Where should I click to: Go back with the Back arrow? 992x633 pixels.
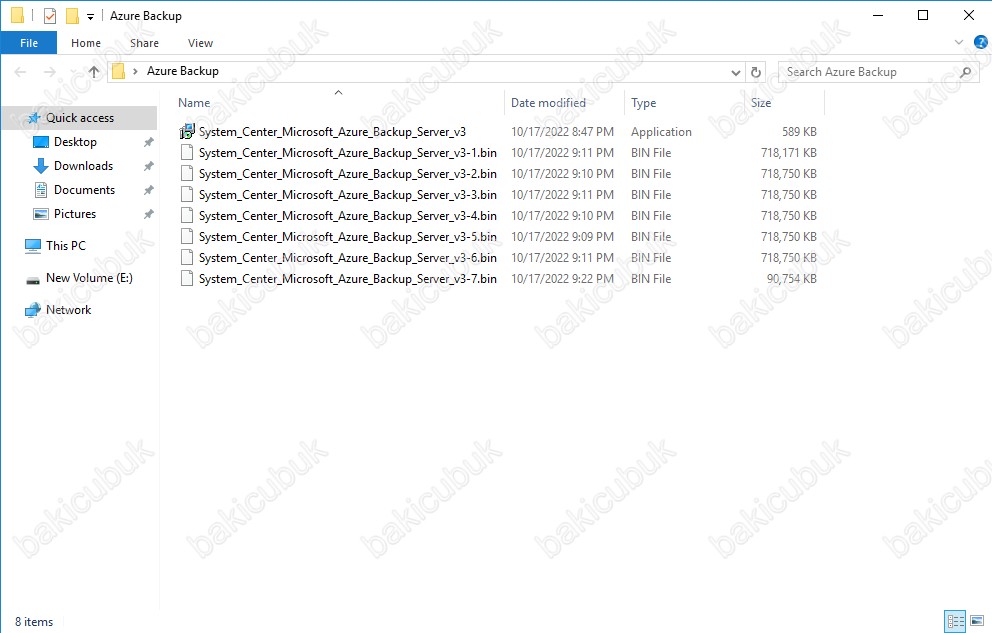20,72
